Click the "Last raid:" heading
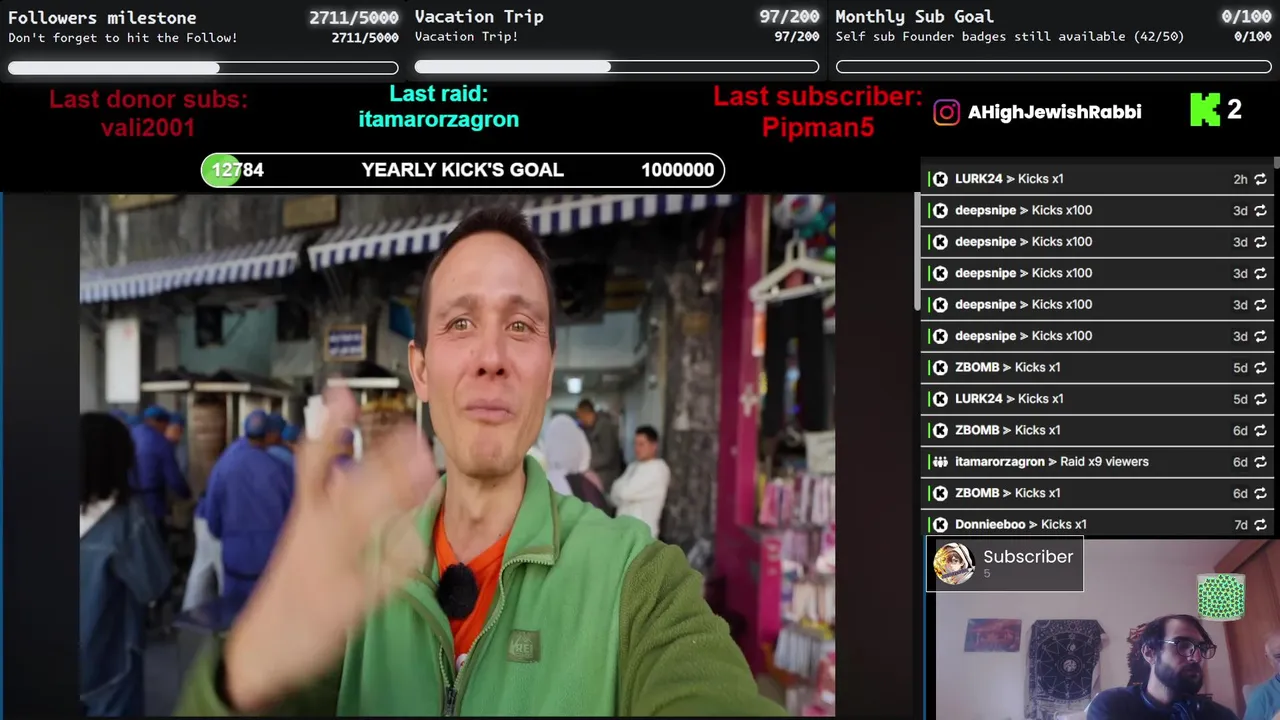This screenshot has height=720, width=1280. 438,93
